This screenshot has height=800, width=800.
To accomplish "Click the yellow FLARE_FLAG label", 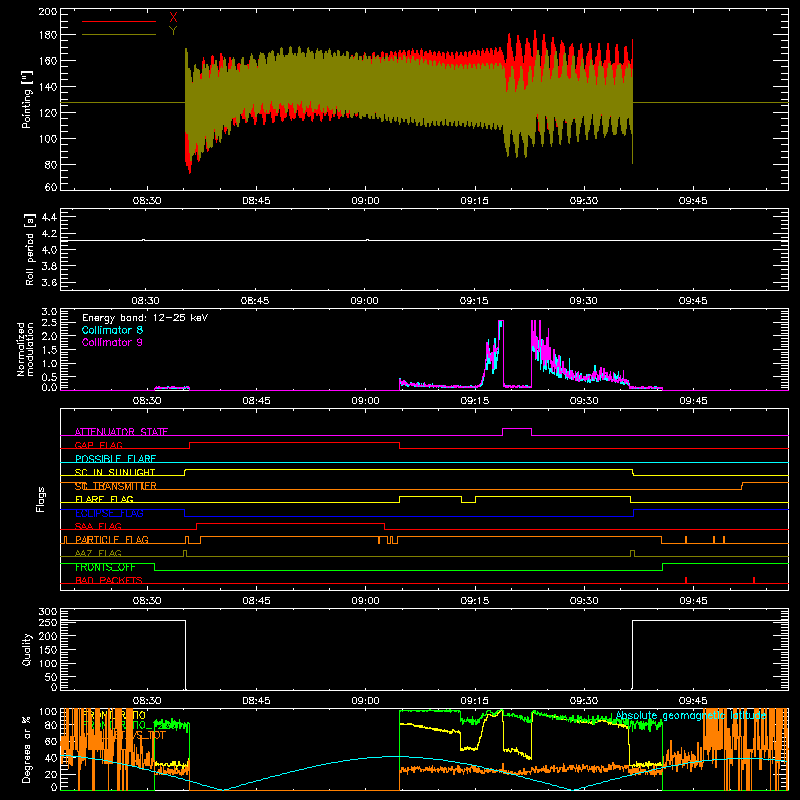I will click(104, 499).
